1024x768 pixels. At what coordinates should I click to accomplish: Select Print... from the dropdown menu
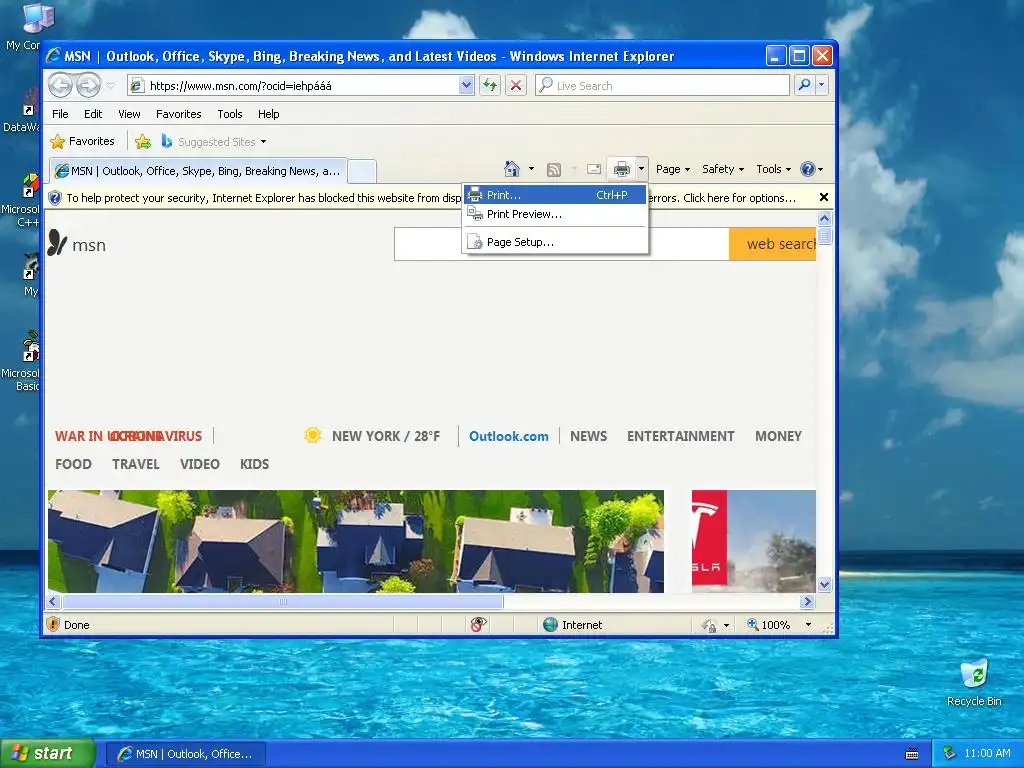pyautogui.click(x=555, y=195)
